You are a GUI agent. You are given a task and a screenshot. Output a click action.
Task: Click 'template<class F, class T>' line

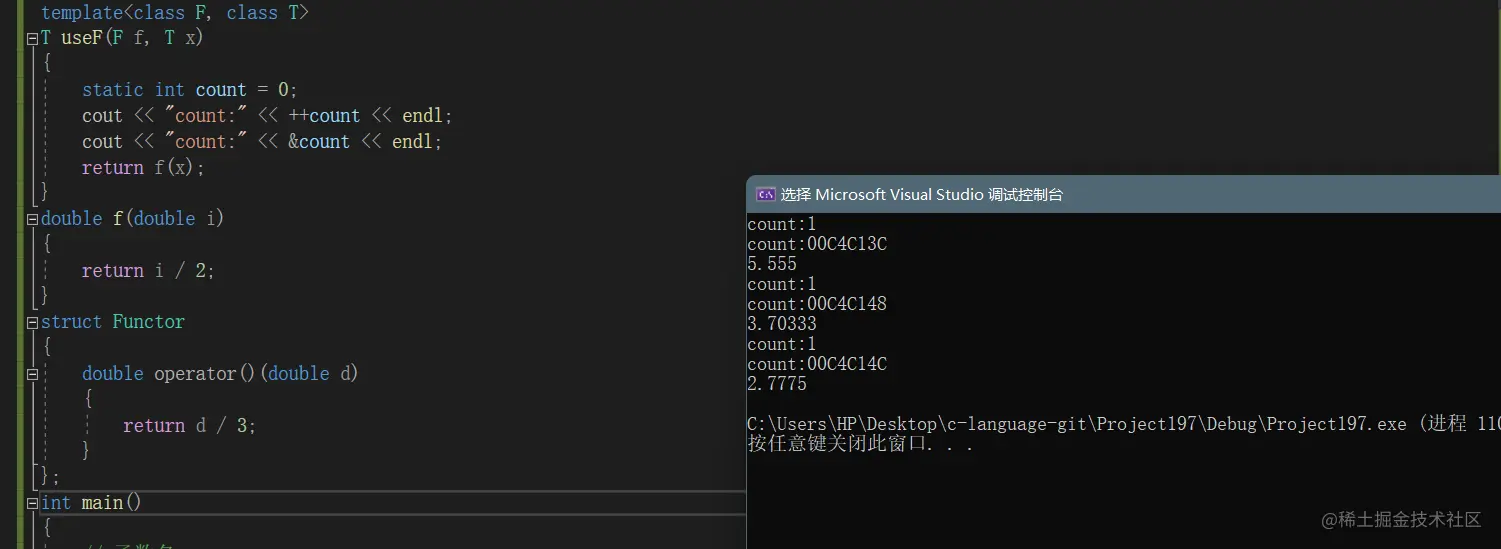tap(175, 13)
